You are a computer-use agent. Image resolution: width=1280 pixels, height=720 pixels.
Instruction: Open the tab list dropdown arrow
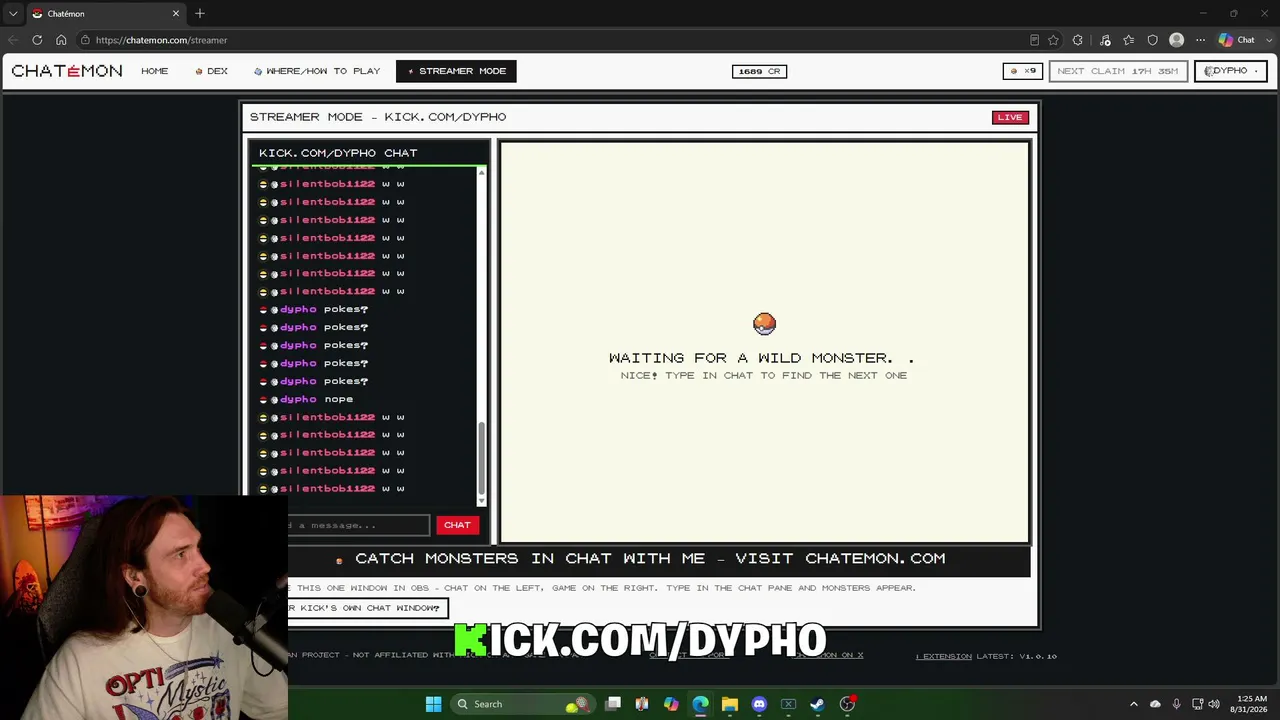[13, 14]
